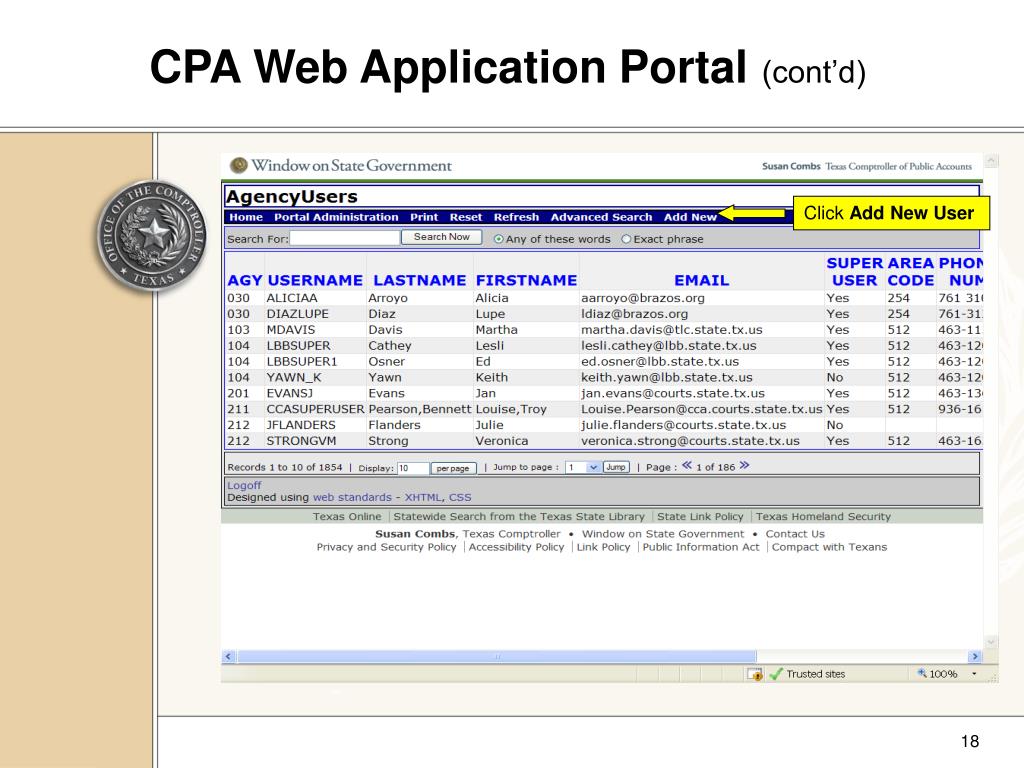The image size is (1024, 768).
Task: Click the Display records count field
Action: coord(413,468)
